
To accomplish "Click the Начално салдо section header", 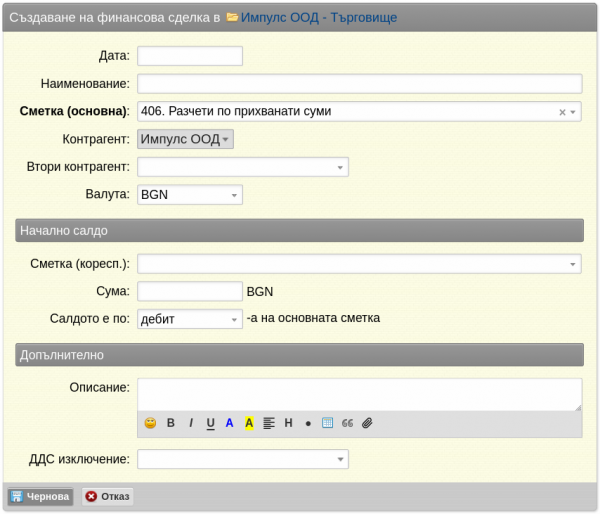I will [x=299, y=230].
